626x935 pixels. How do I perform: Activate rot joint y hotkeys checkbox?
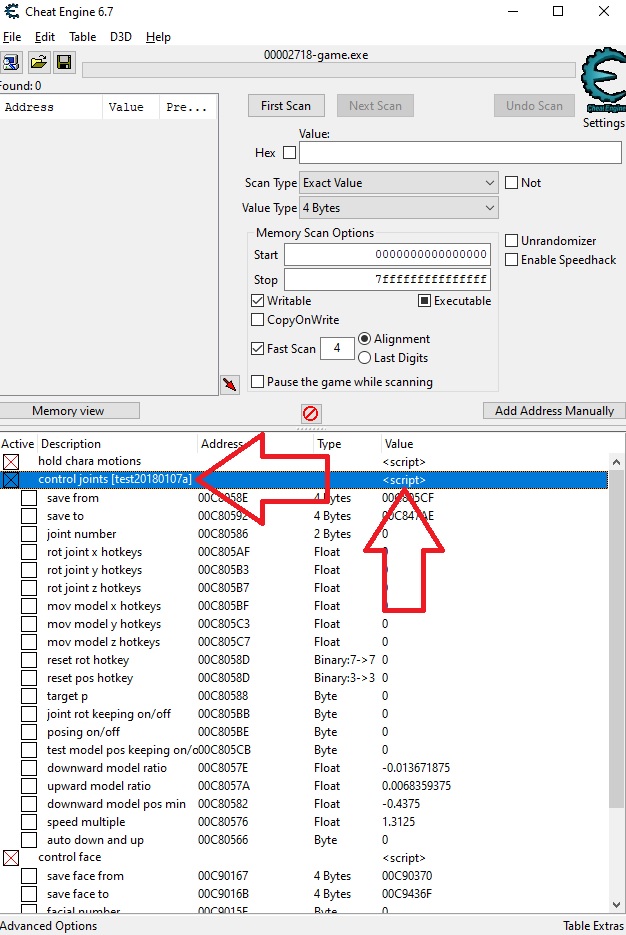[x=29, y=570]
